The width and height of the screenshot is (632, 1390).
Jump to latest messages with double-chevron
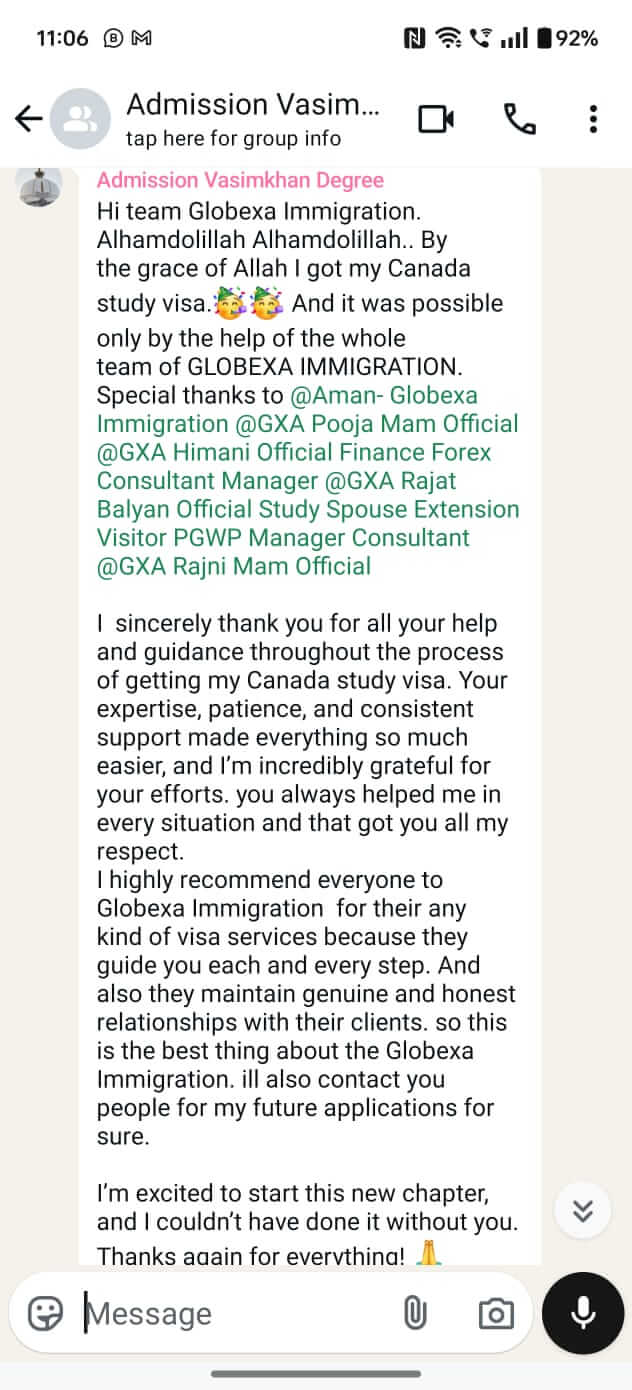(583, 1211)
